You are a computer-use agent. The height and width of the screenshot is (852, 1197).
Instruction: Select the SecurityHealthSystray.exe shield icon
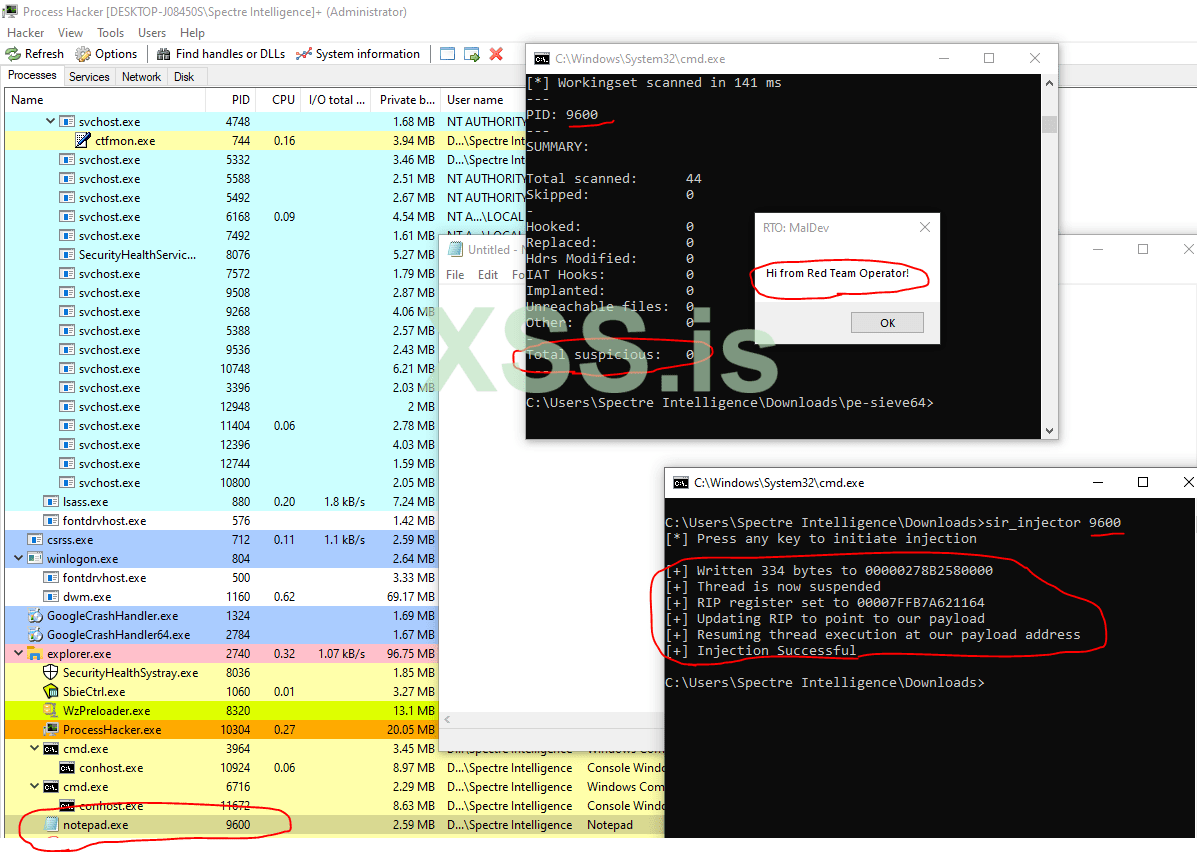(51, 673)
